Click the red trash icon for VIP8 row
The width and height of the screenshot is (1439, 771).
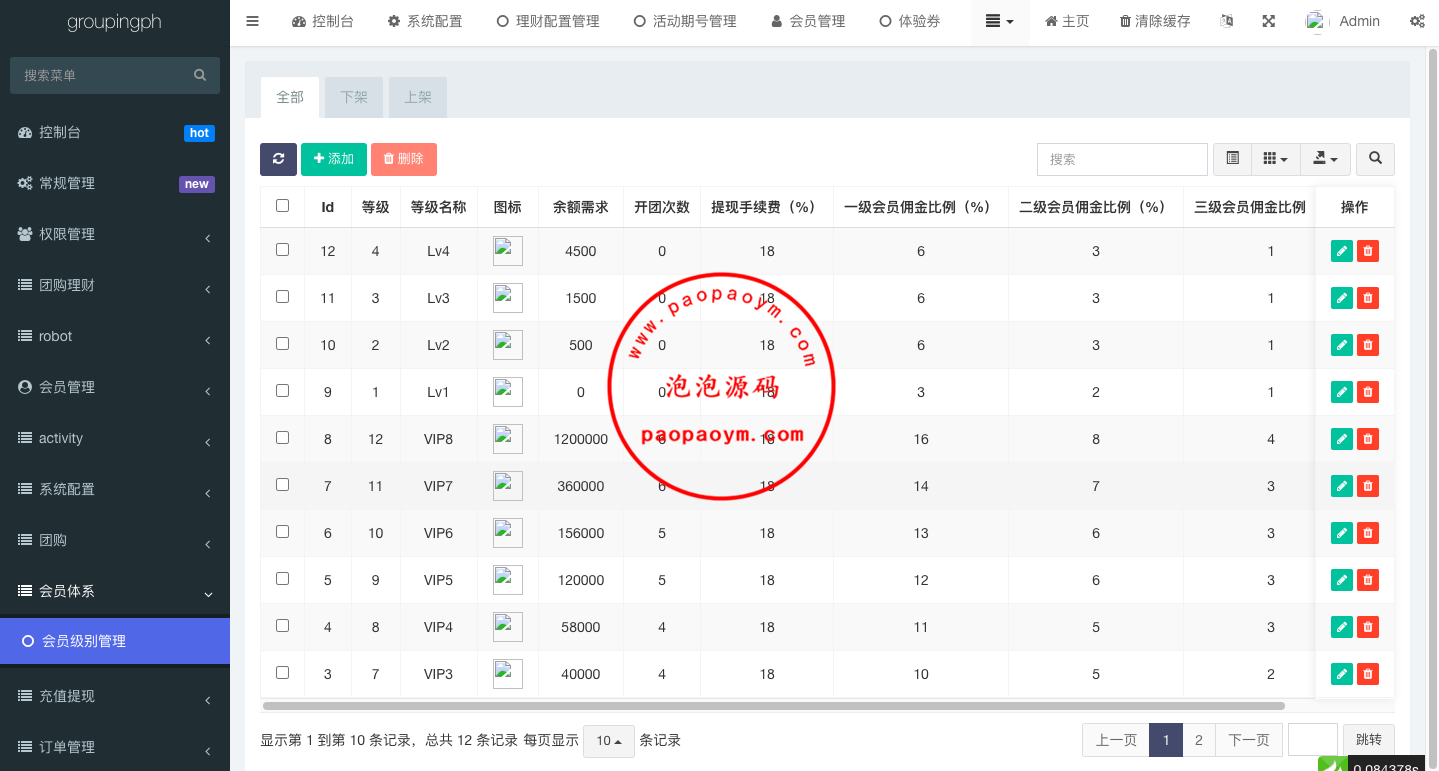coord(1368,439)
